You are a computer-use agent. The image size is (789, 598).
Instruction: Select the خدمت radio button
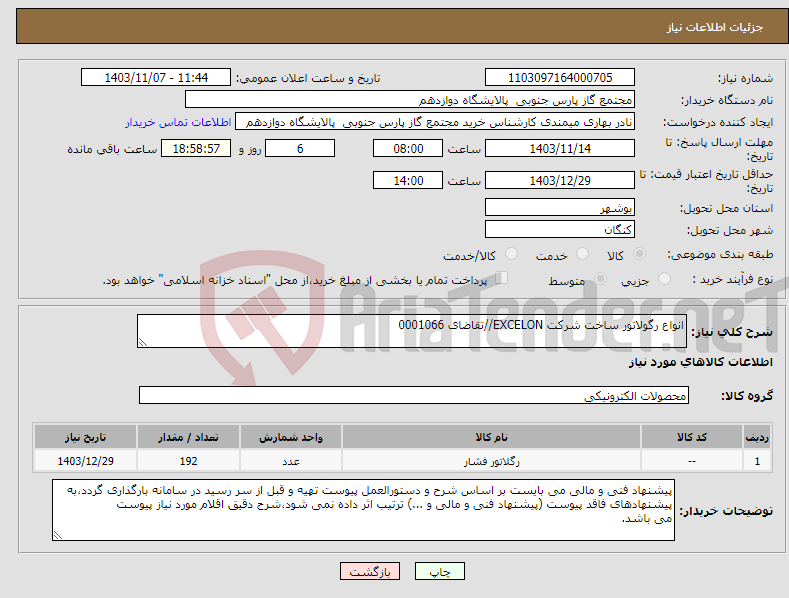pos(582,254)
